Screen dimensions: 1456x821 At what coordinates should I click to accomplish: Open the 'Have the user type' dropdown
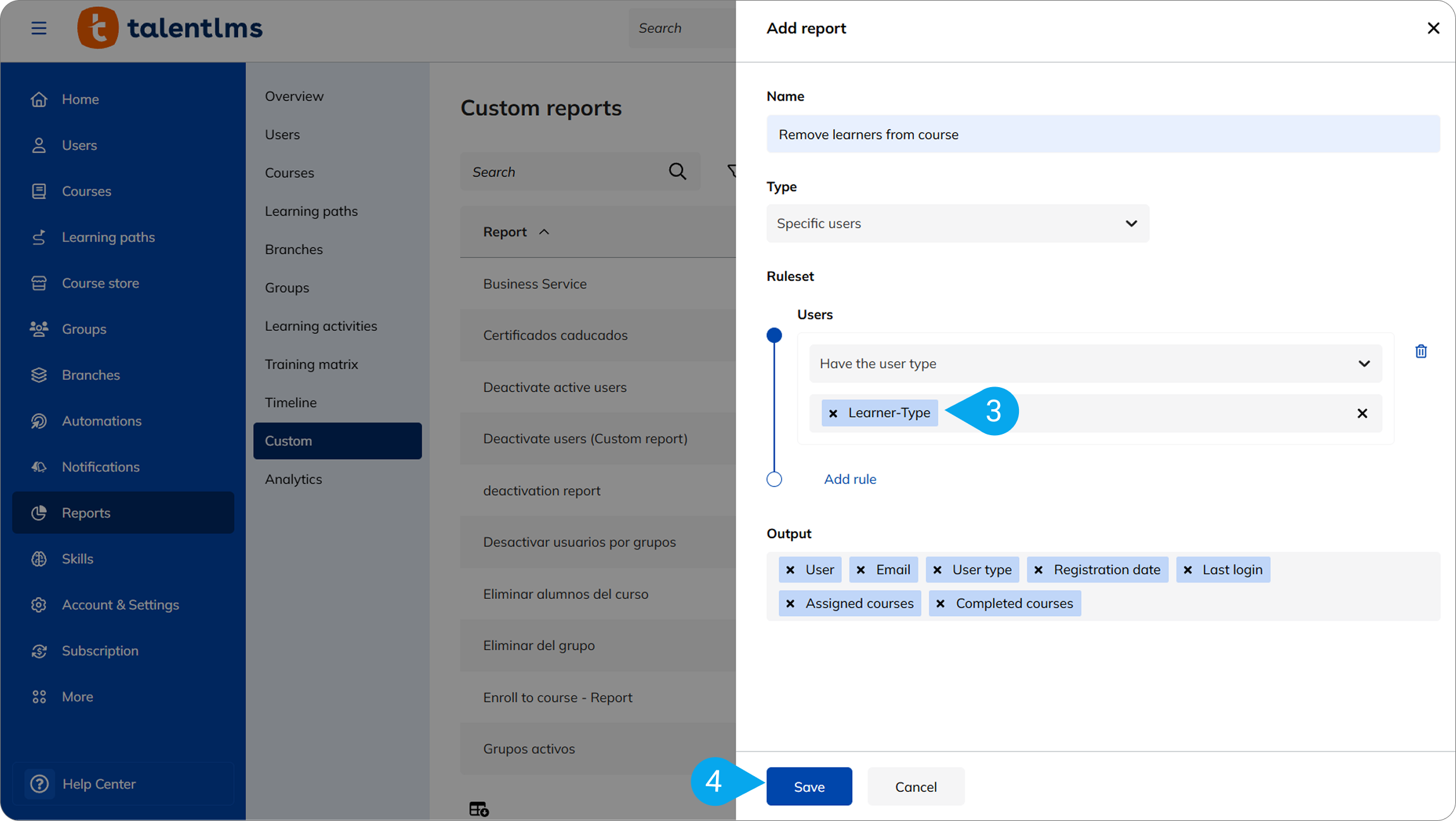coord(1095,364)
